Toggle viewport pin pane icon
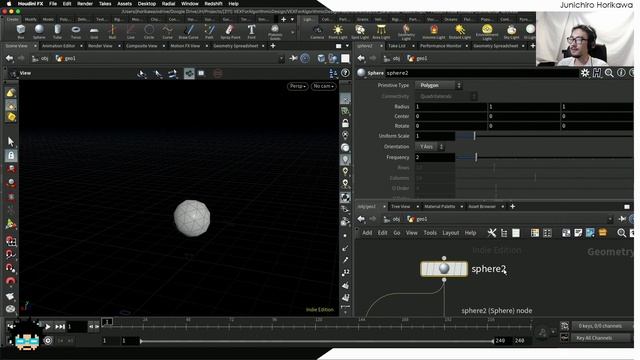640x360 pixels. pyautogui.click(x=293, y=58)
